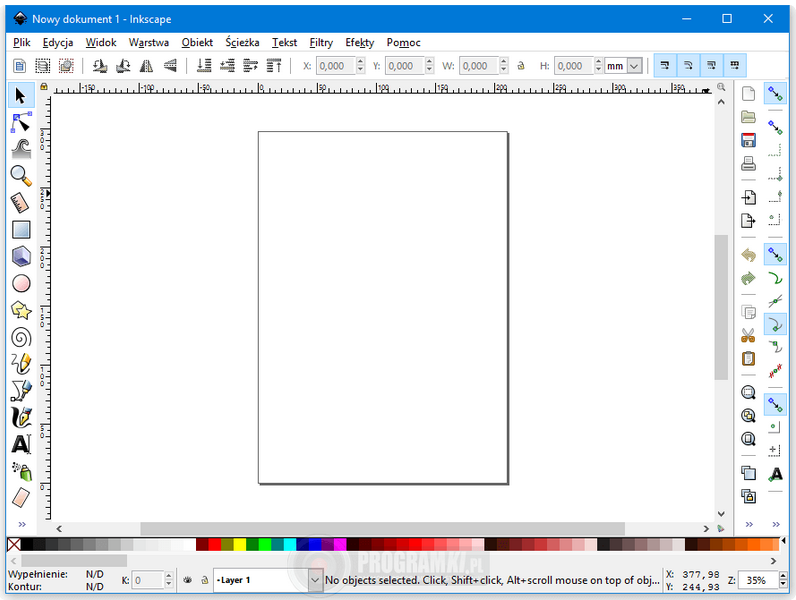Select the Measure ruler tool

point(21,203)
